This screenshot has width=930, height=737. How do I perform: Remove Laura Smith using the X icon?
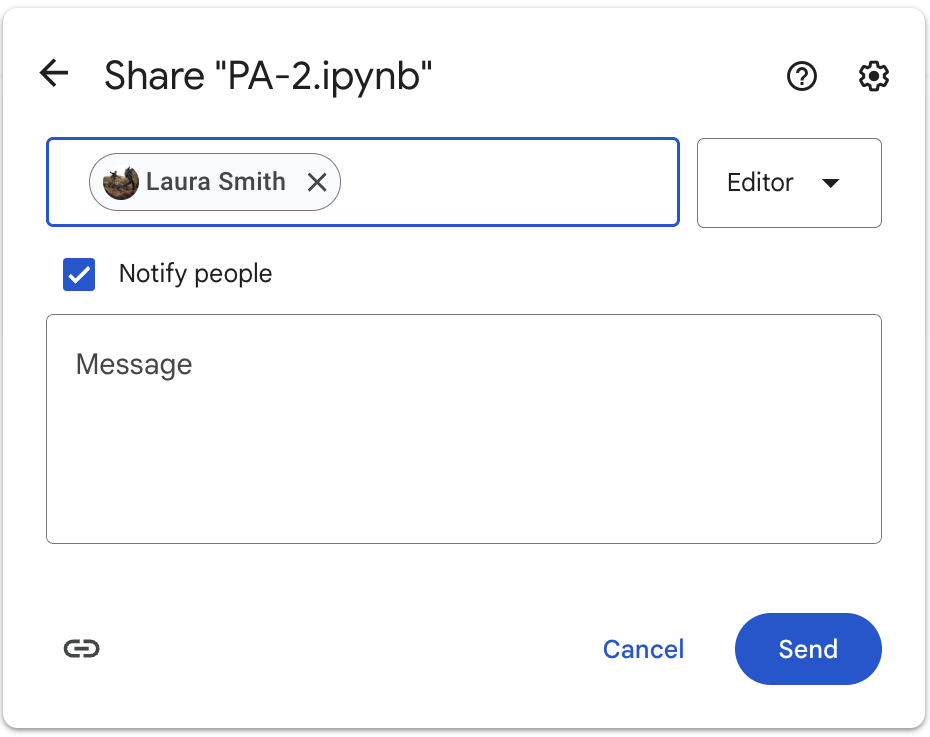pyautogui.click(x=317, y=182)
